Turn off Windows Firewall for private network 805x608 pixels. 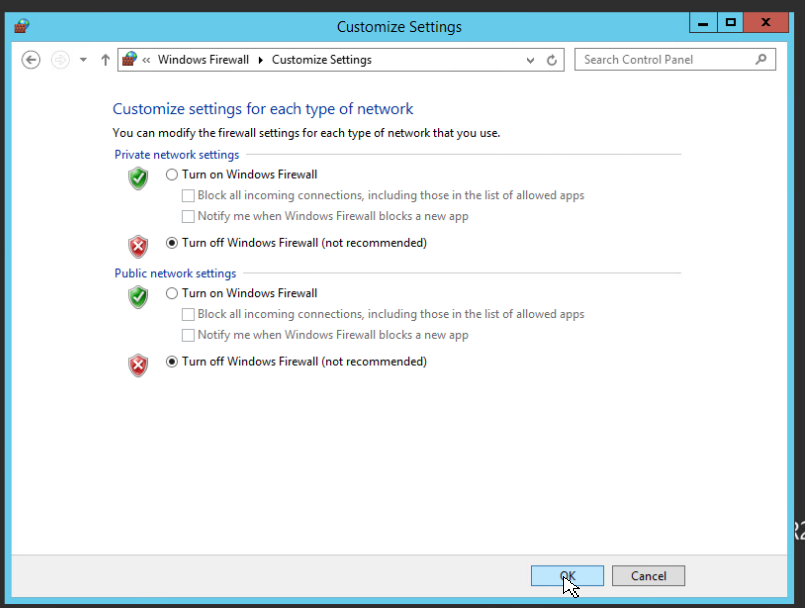[172, 243]
